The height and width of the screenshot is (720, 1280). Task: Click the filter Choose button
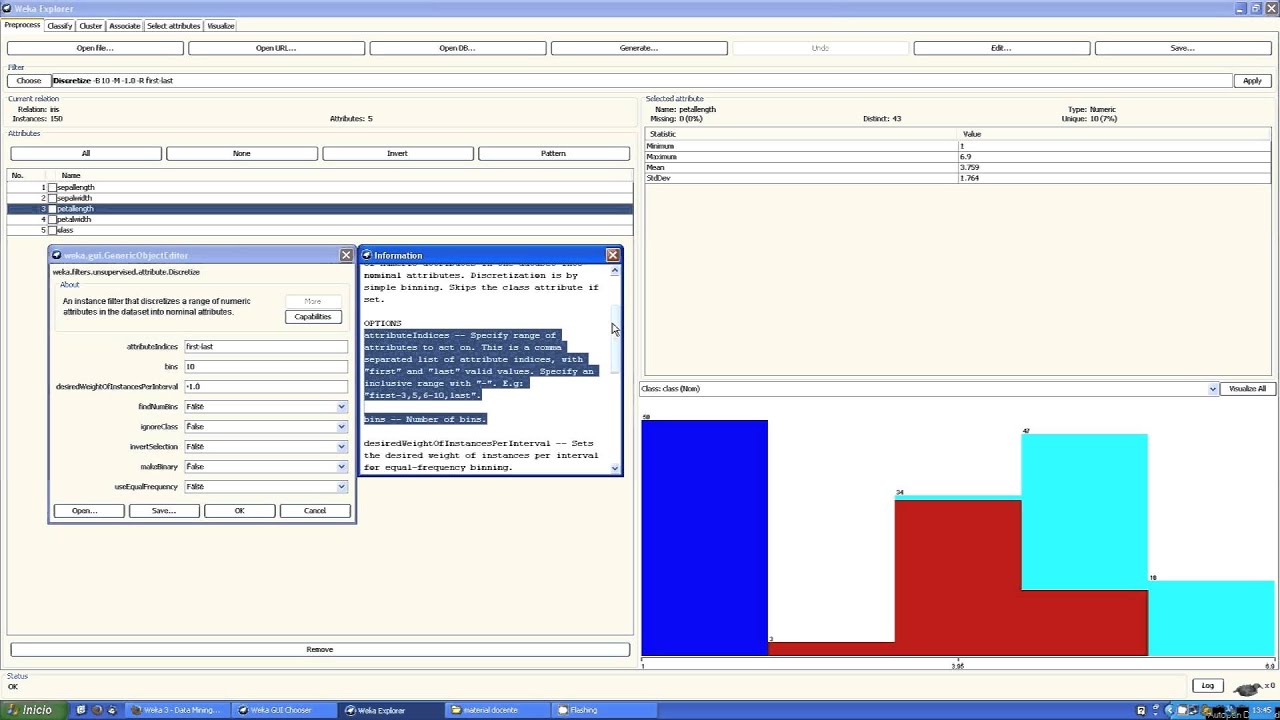click(x=29, y=80)
